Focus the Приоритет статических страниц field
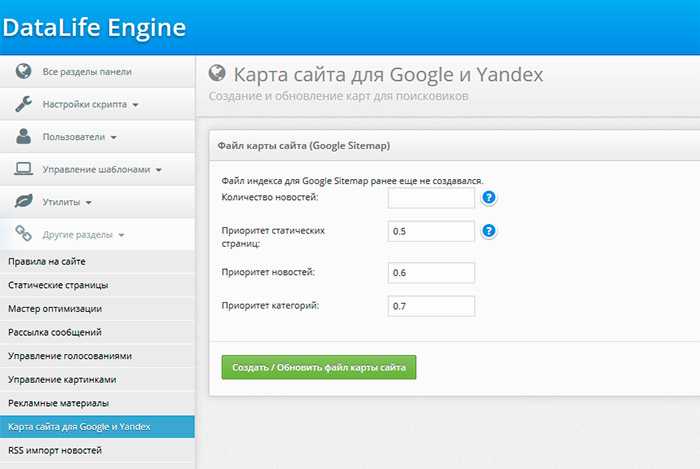 click(431, 231)
